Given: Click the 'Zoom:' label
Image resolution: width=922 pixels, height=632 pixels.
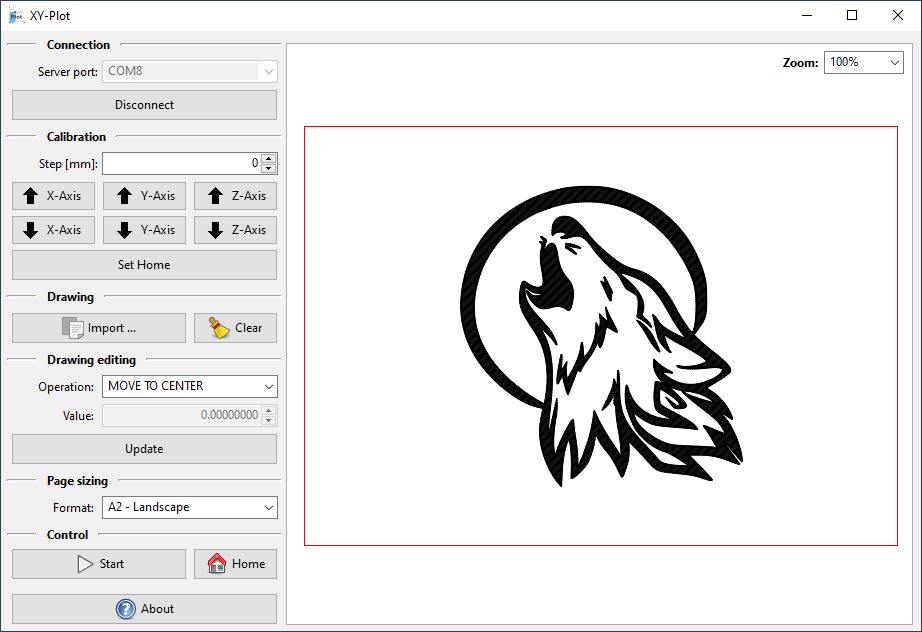Looking at the screenshot, I should 800,63.
